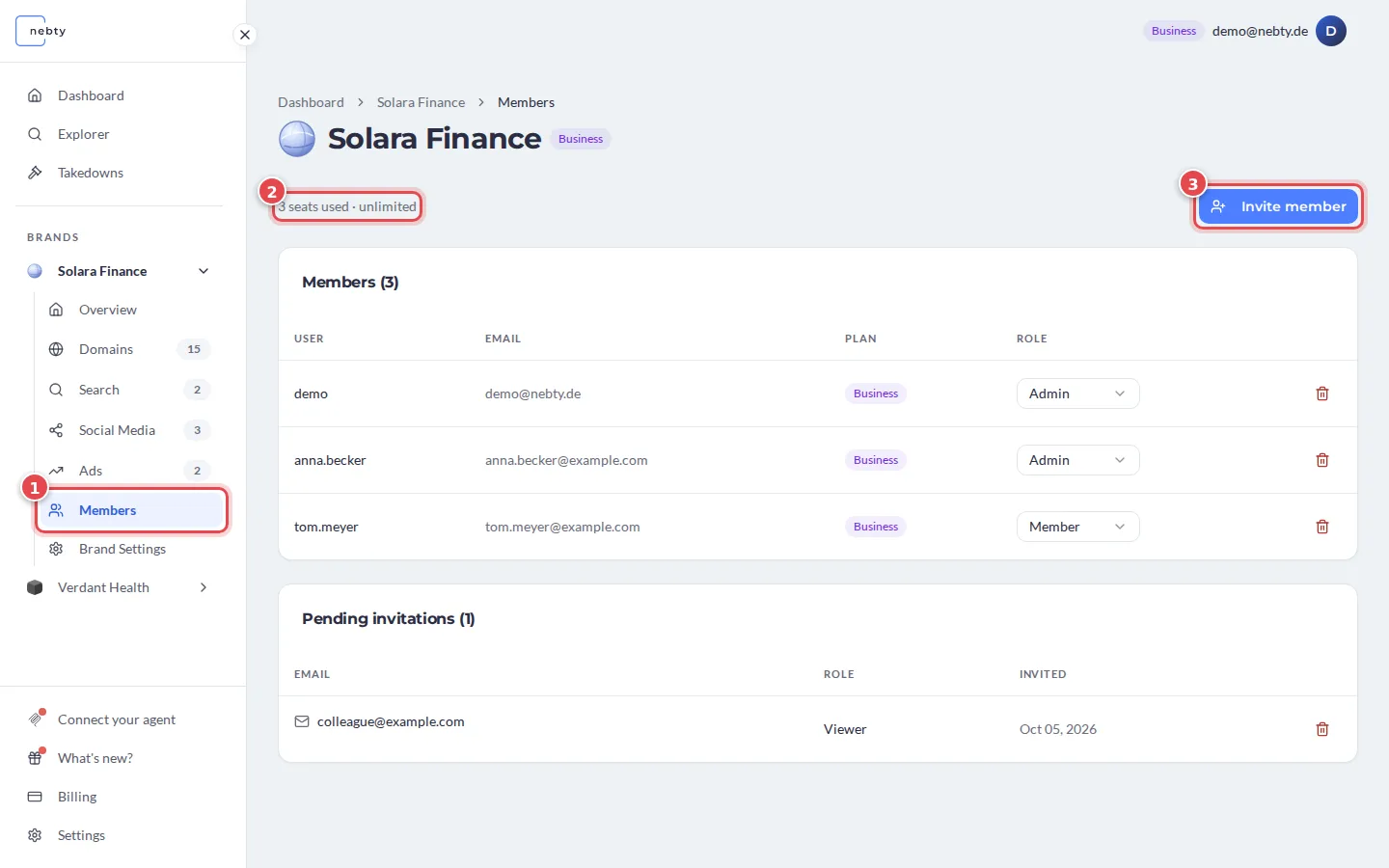Click the email tom.meyer@example.com
The width and height of the screenshot is (1389, 868).
(562, 527)
